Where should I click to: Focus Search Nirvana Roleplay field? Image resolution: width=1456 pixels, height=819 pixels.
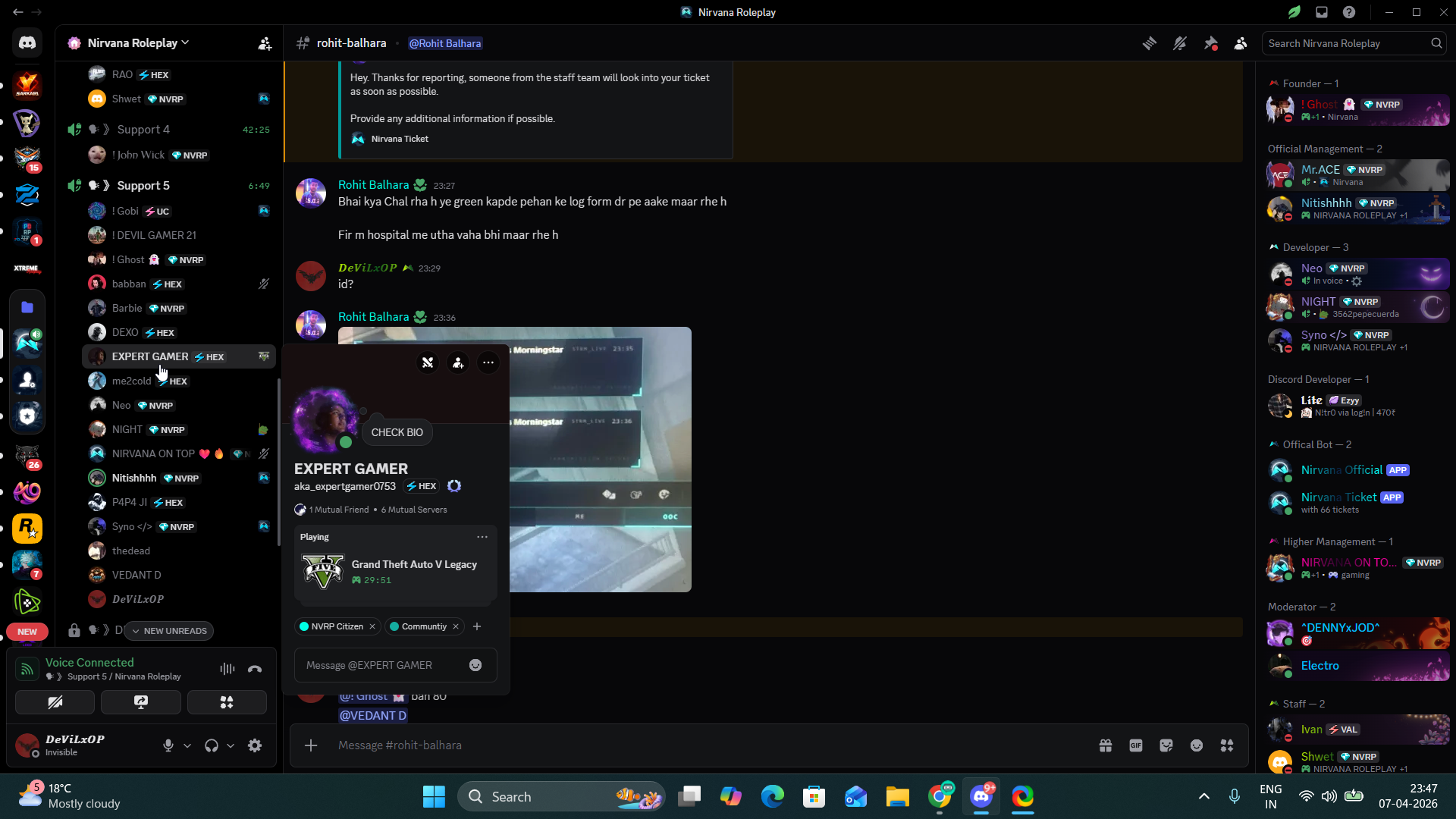coord(1354,43)
